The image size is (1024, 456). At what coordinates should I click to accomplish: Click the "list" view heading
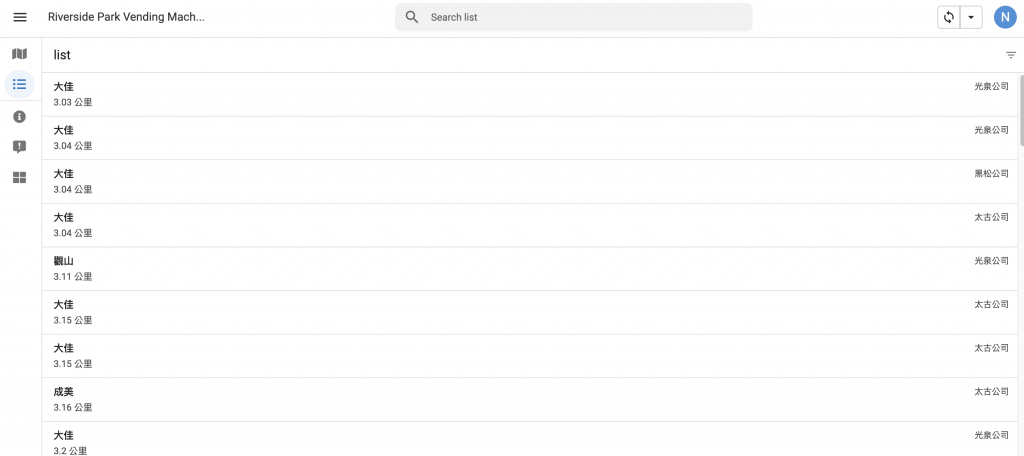(62, 55)
